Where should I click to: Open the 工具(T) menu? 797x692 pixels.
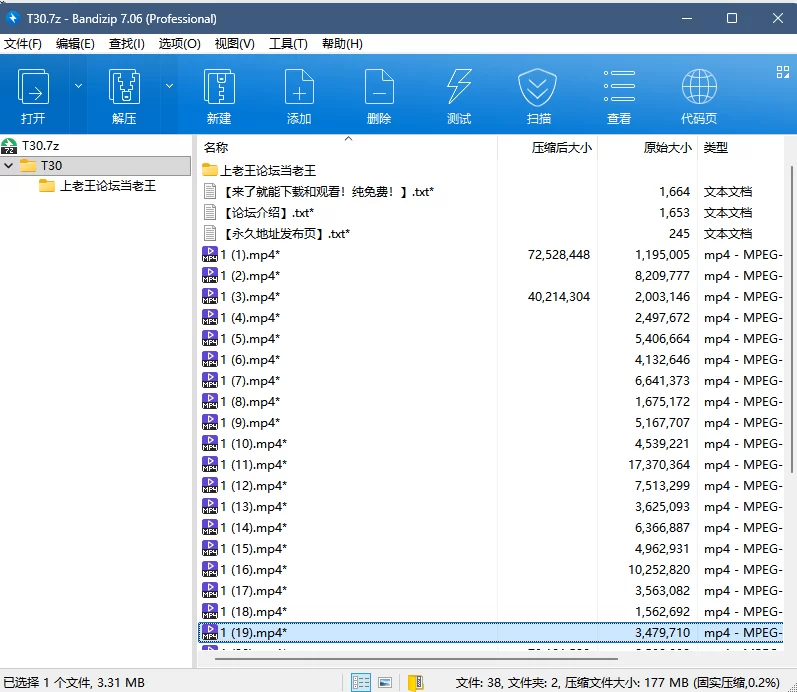288,44
